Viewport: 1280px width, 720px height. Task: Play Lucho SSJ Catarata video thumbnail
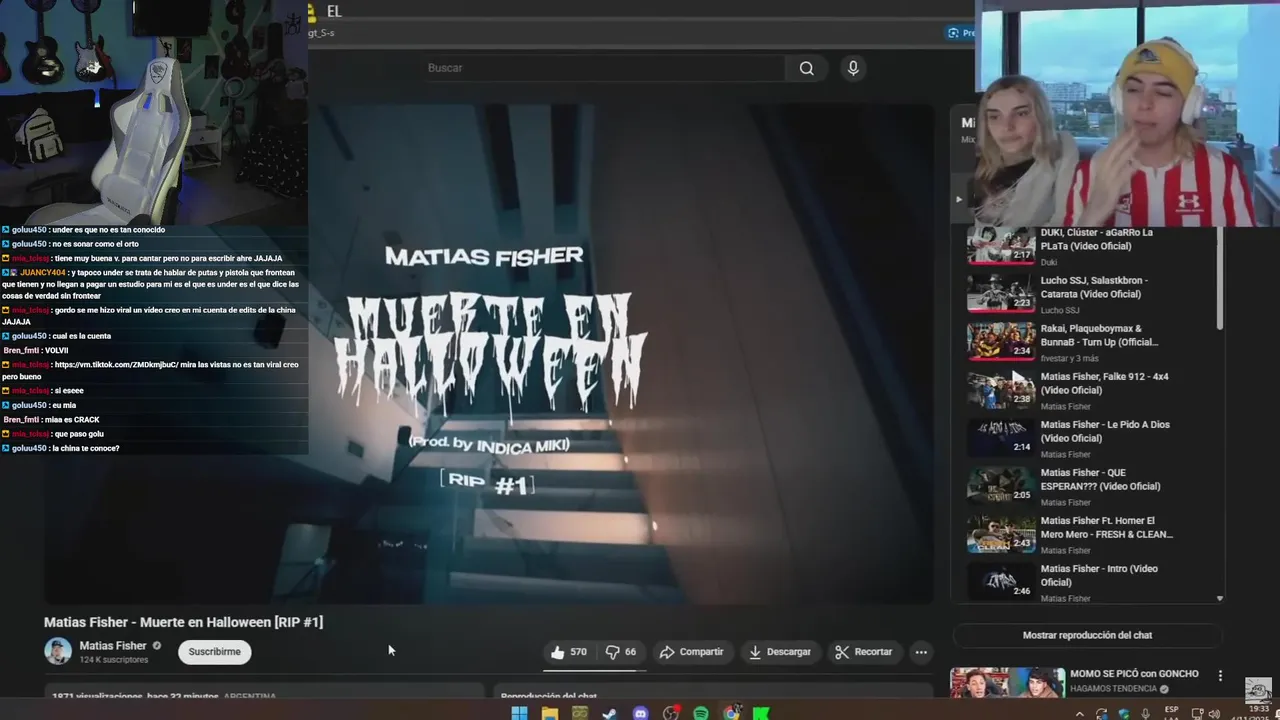coord(1001,294)
